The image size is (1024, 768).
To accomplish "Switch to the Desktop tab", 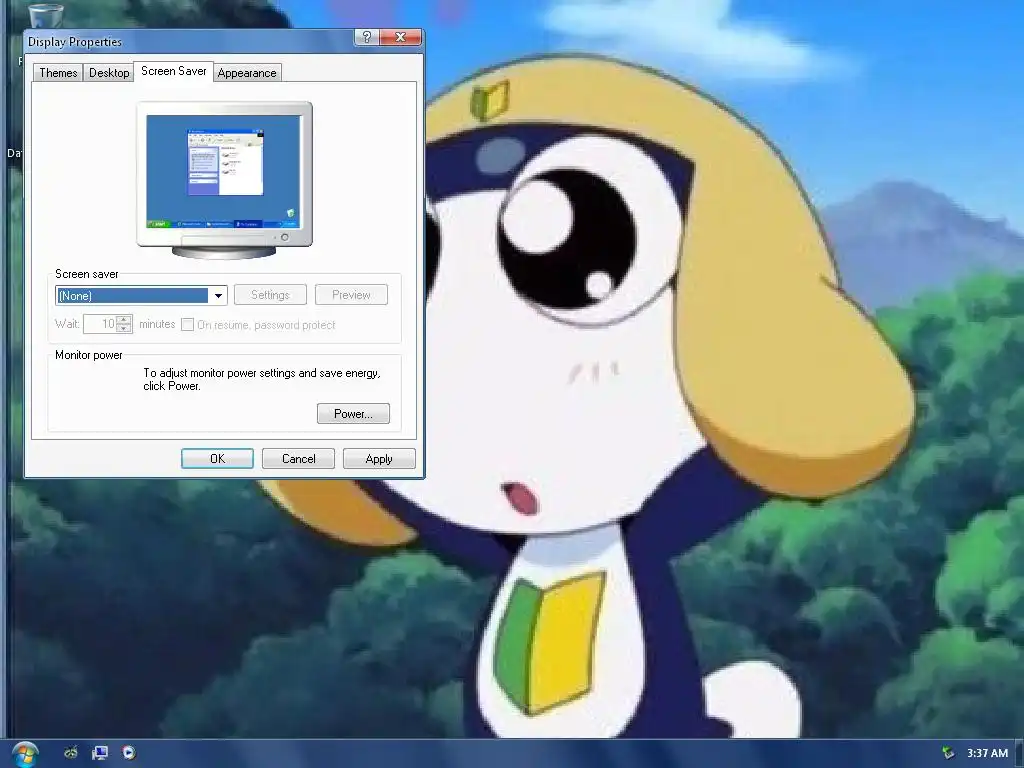I will 109,72.
